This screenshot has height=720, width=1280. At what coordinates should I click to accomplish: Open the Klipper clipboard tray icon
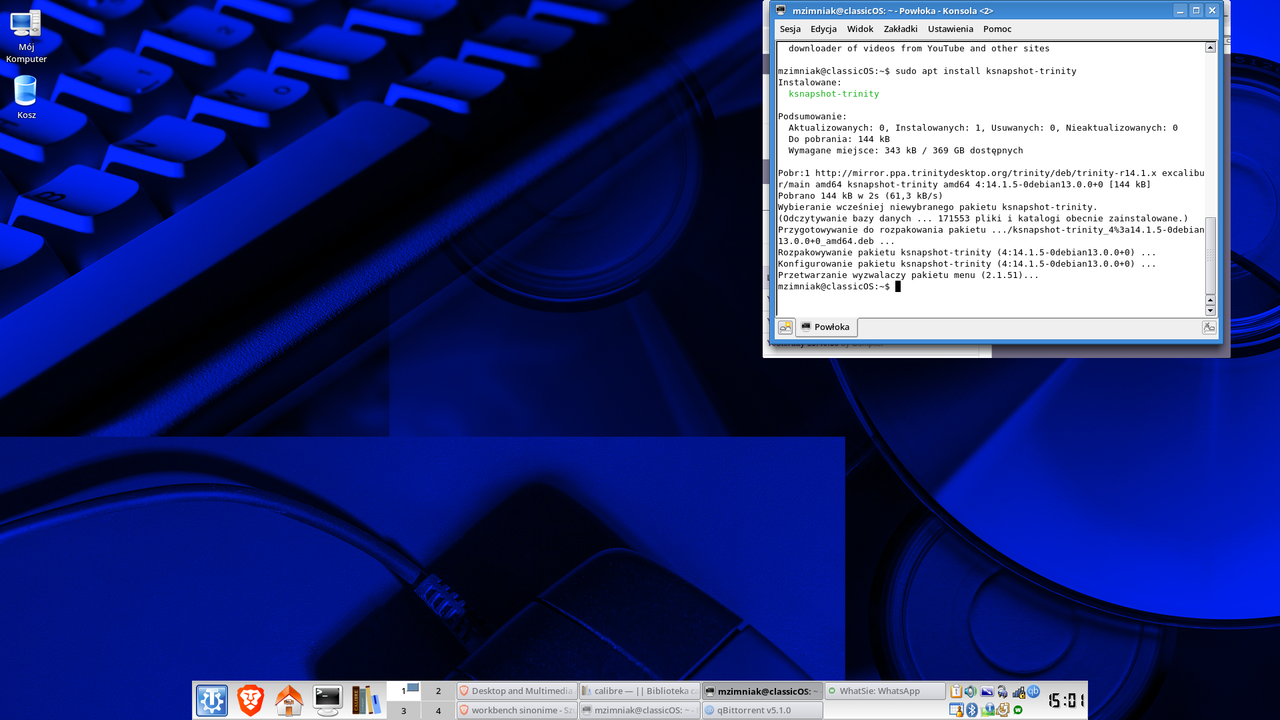956,691
